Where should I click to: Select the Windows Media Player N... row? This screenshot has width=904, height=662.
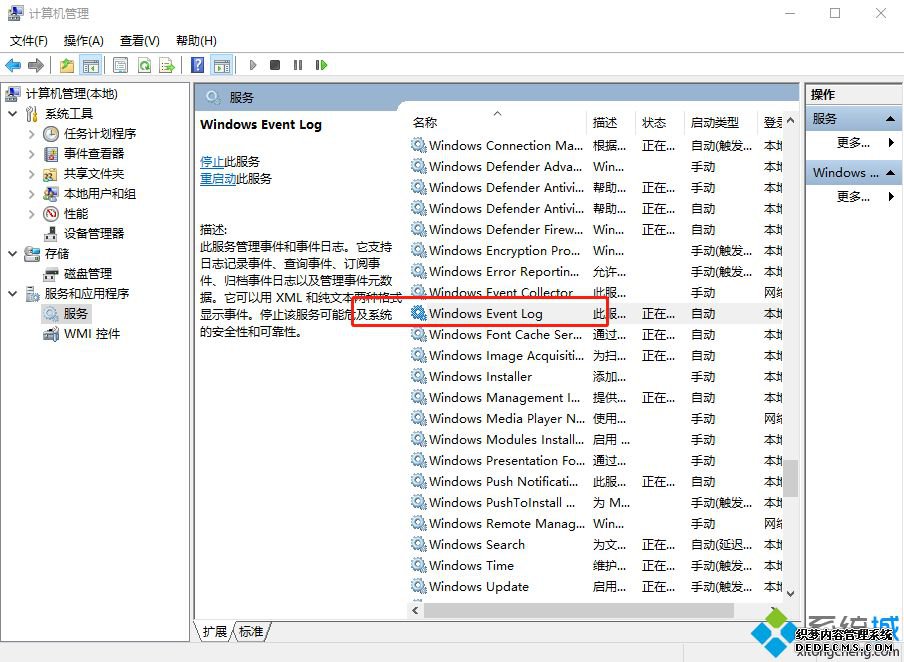tap(596, 418)
